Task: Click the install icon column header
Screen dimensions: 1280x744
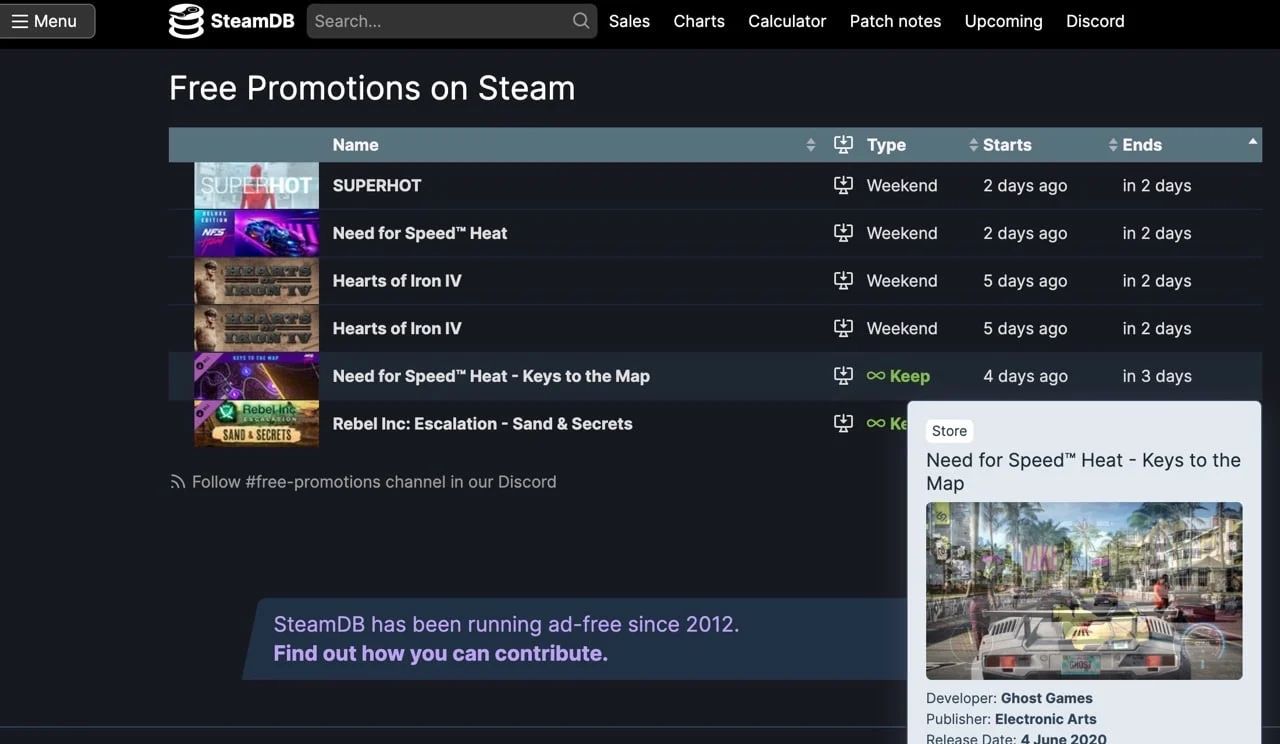Action: coord(843,145)
